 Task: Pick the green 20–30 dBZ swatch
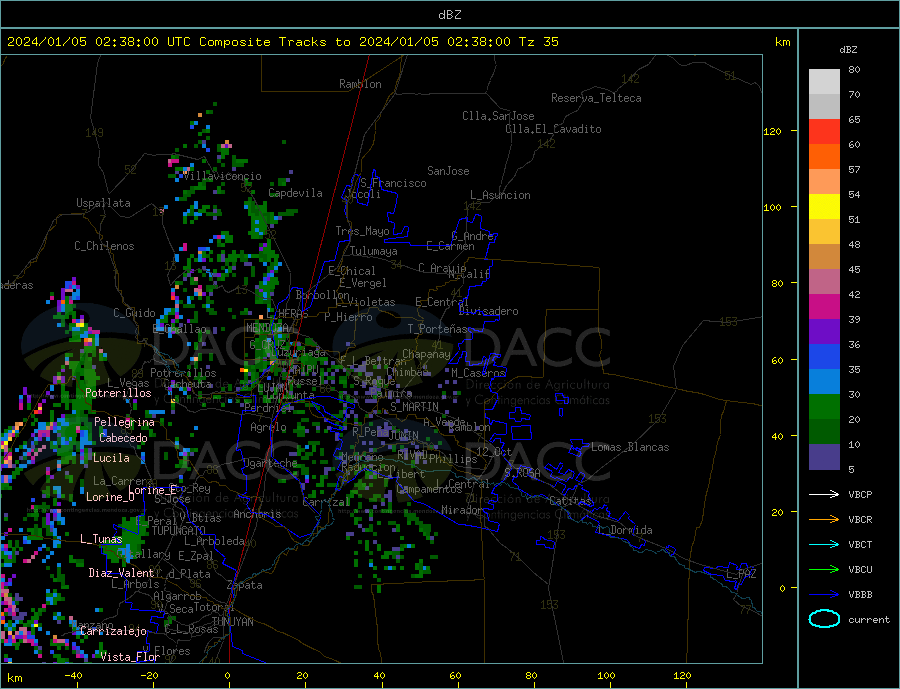pyautogui.click(x=824, y=407)
